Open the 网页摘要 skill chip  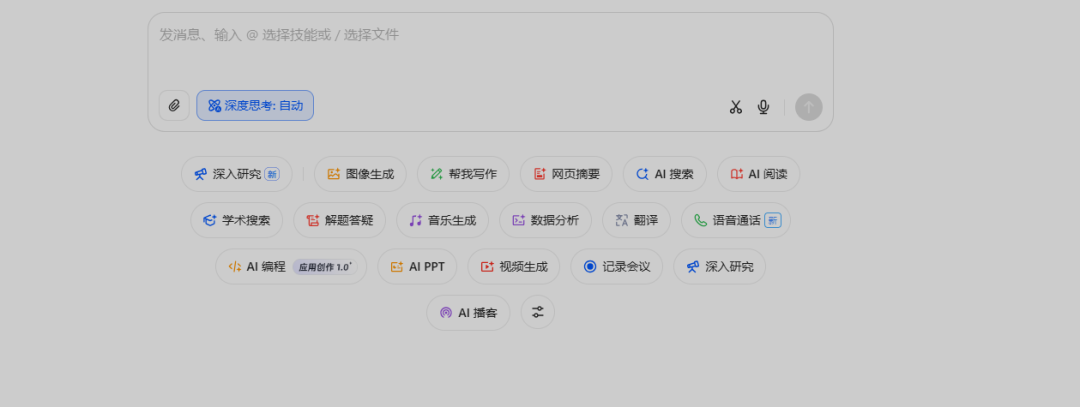coord(566,174)
